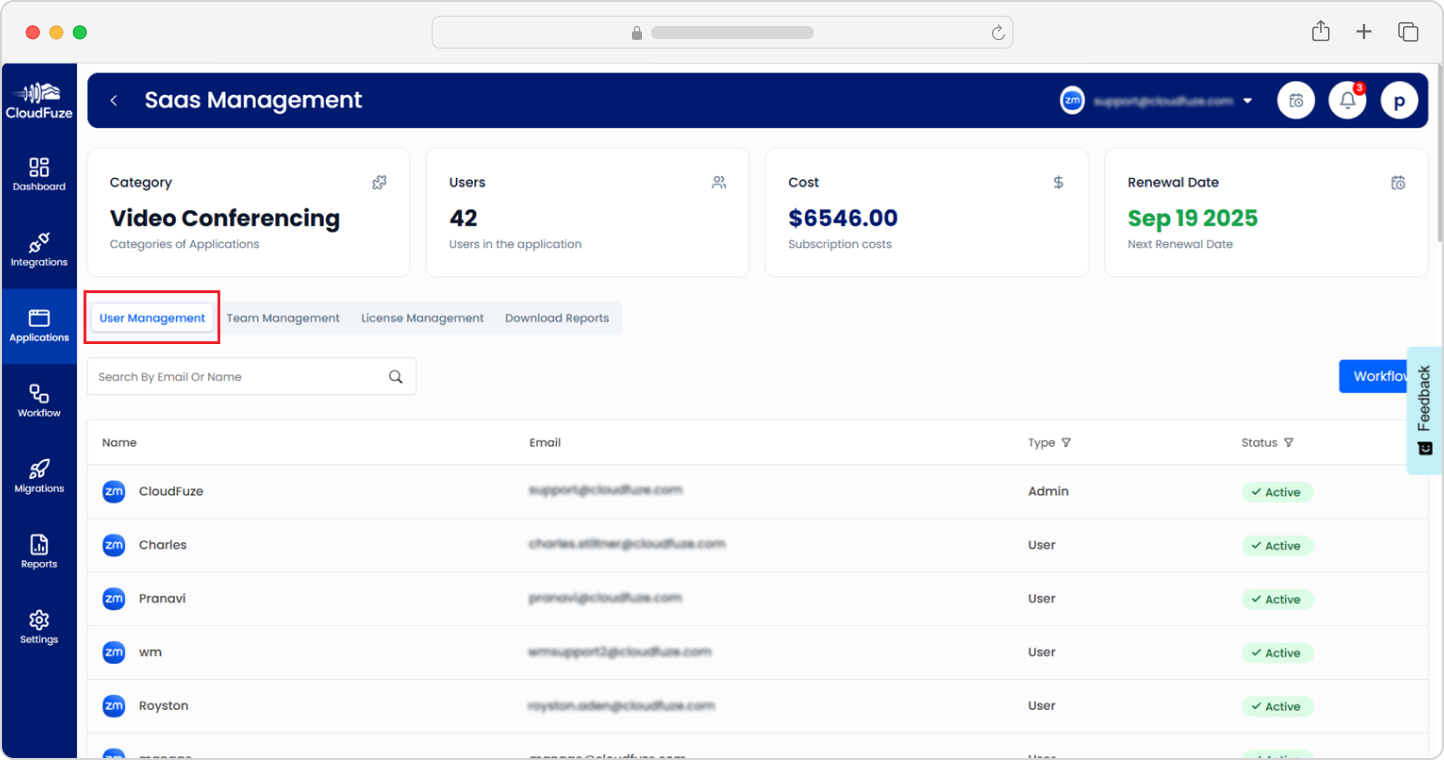The image size is (1444, 760).
Task: Expand the support@cloudfuze.com account dropdown
Action: pyautogui.click(x=1246, y=100)
